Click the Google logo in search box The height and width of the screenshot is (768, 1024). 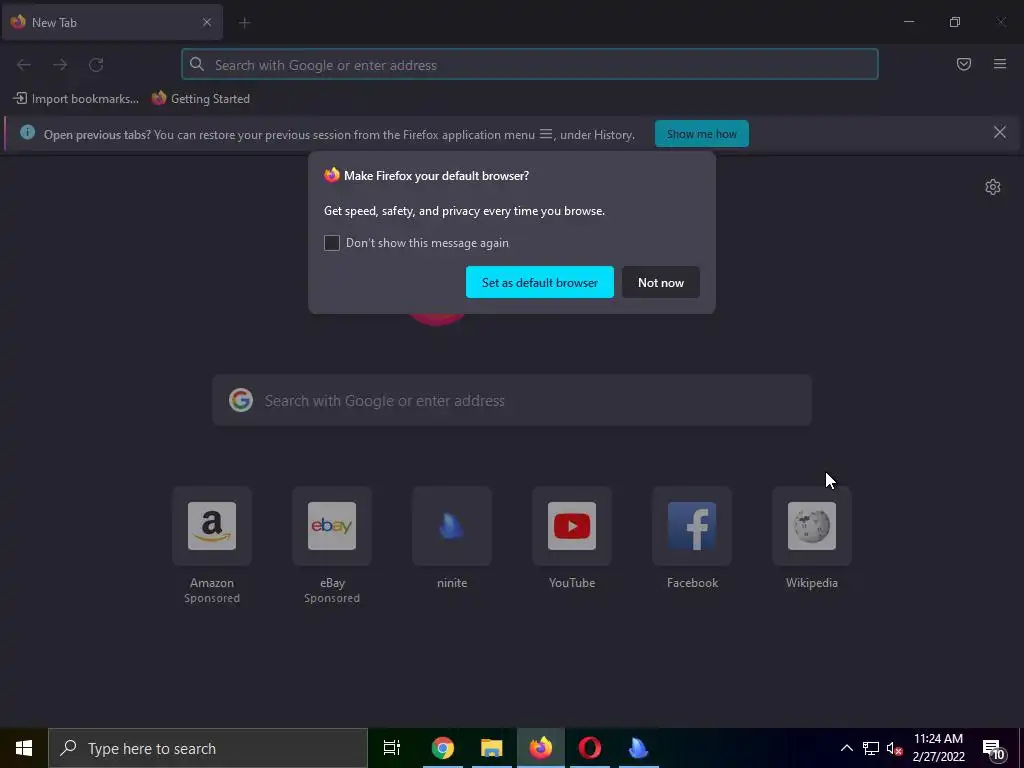tap(240, 400)
